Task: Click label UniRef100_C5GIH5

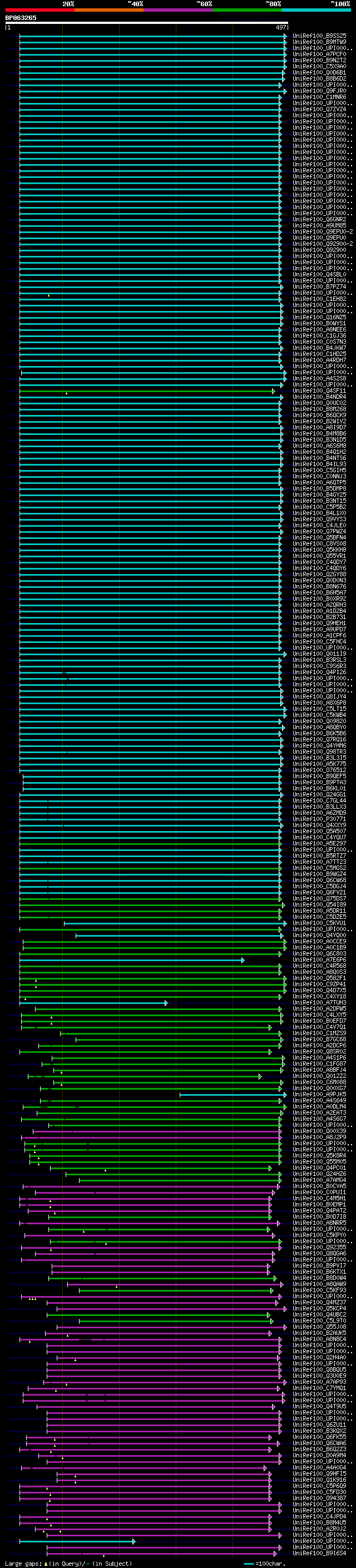Action: 319,470
